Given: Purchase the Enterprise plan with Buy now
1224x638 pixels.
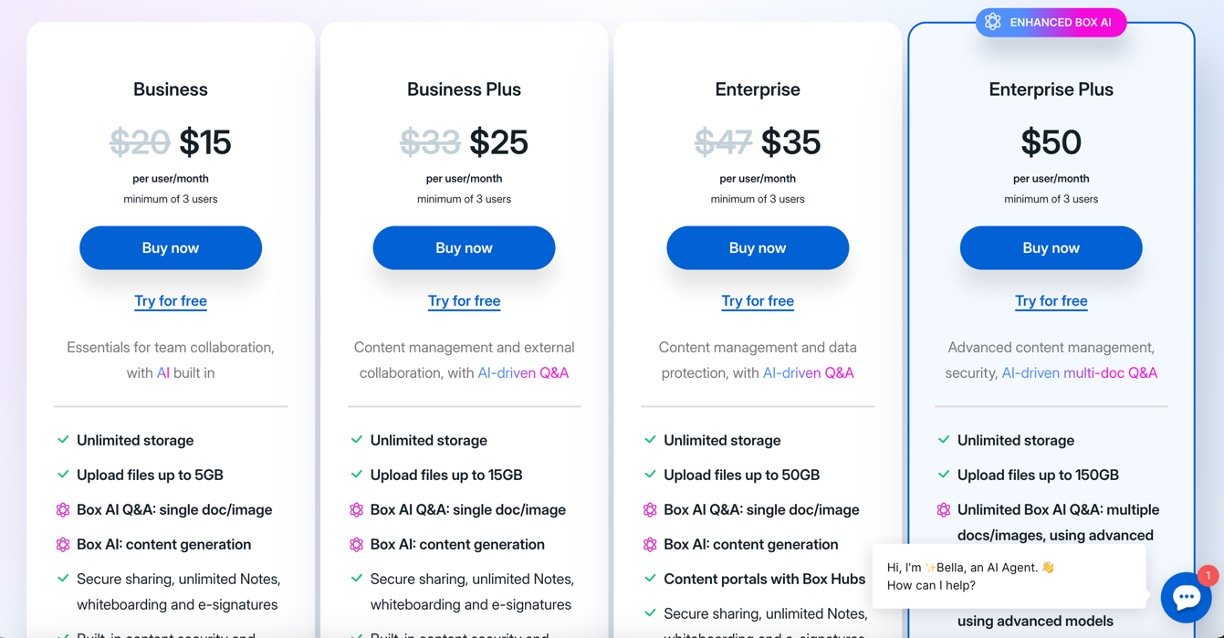Looking at the screenshot, I should [x=757, y=248].
